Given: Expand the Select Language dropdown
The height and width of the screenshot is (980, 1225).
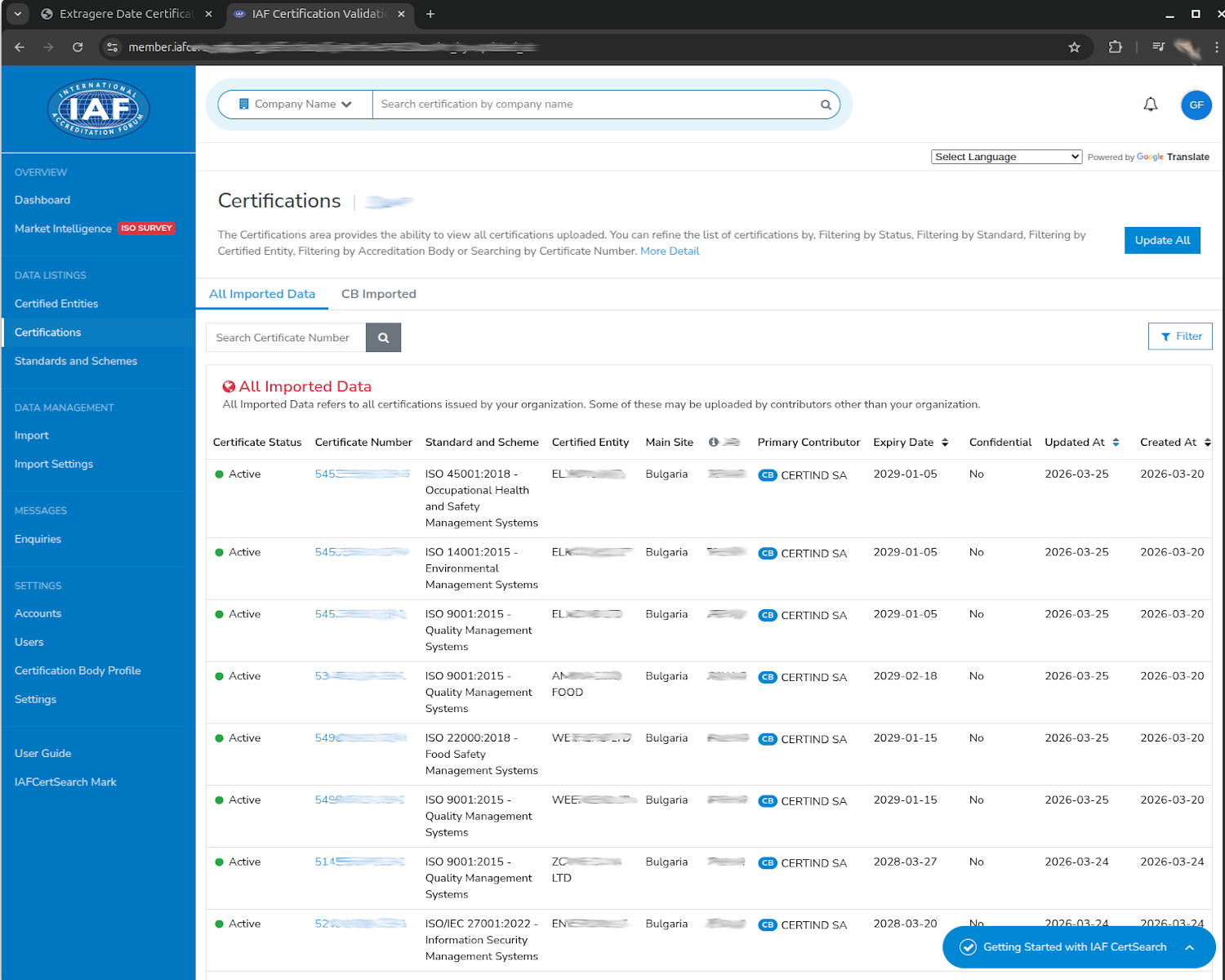Looking at the screenshot, I should click(x=1006, y=157).
